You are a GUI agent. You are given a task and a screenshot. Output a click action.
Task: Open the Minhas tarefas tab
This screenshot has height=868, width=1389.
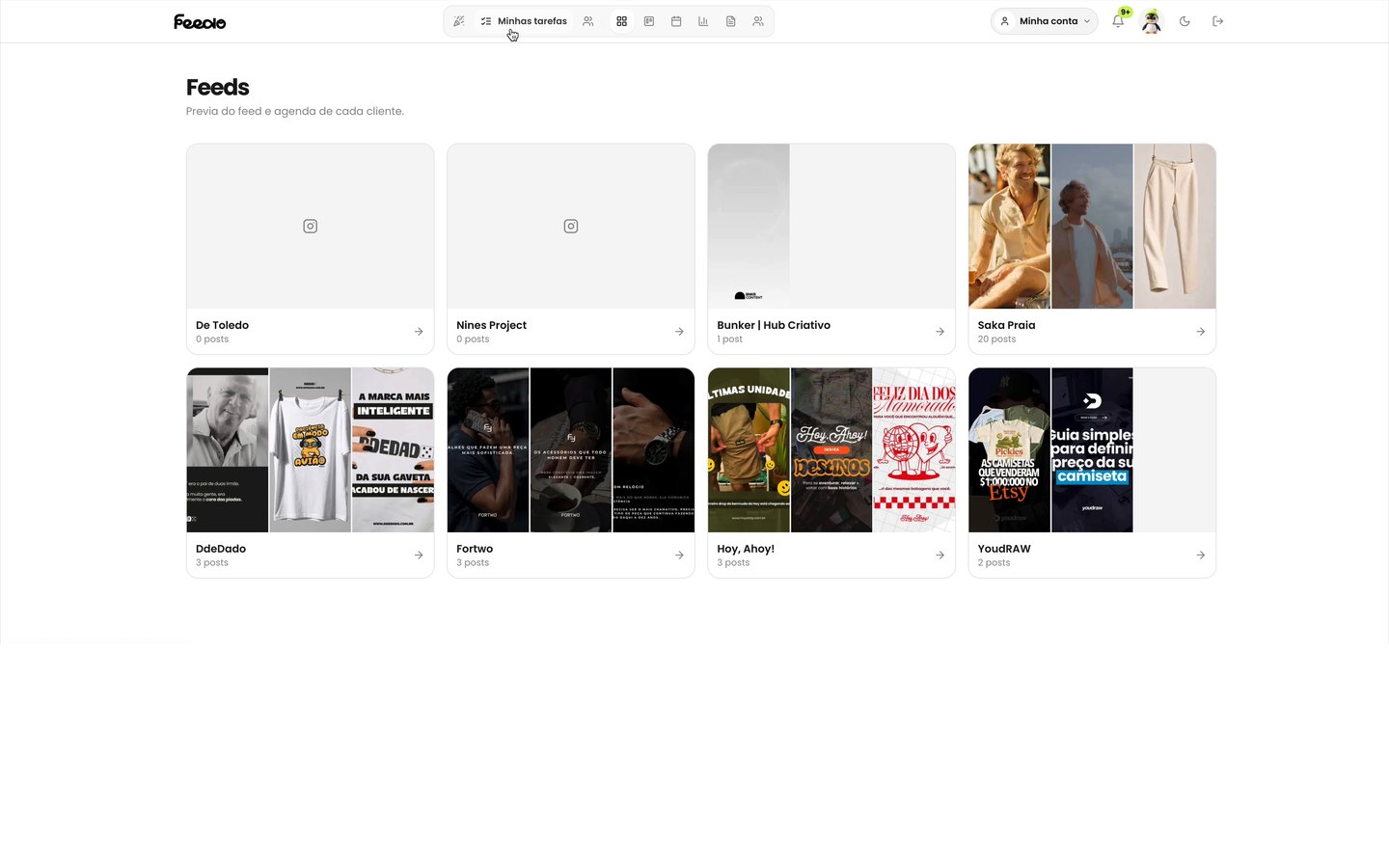[524, 21]
